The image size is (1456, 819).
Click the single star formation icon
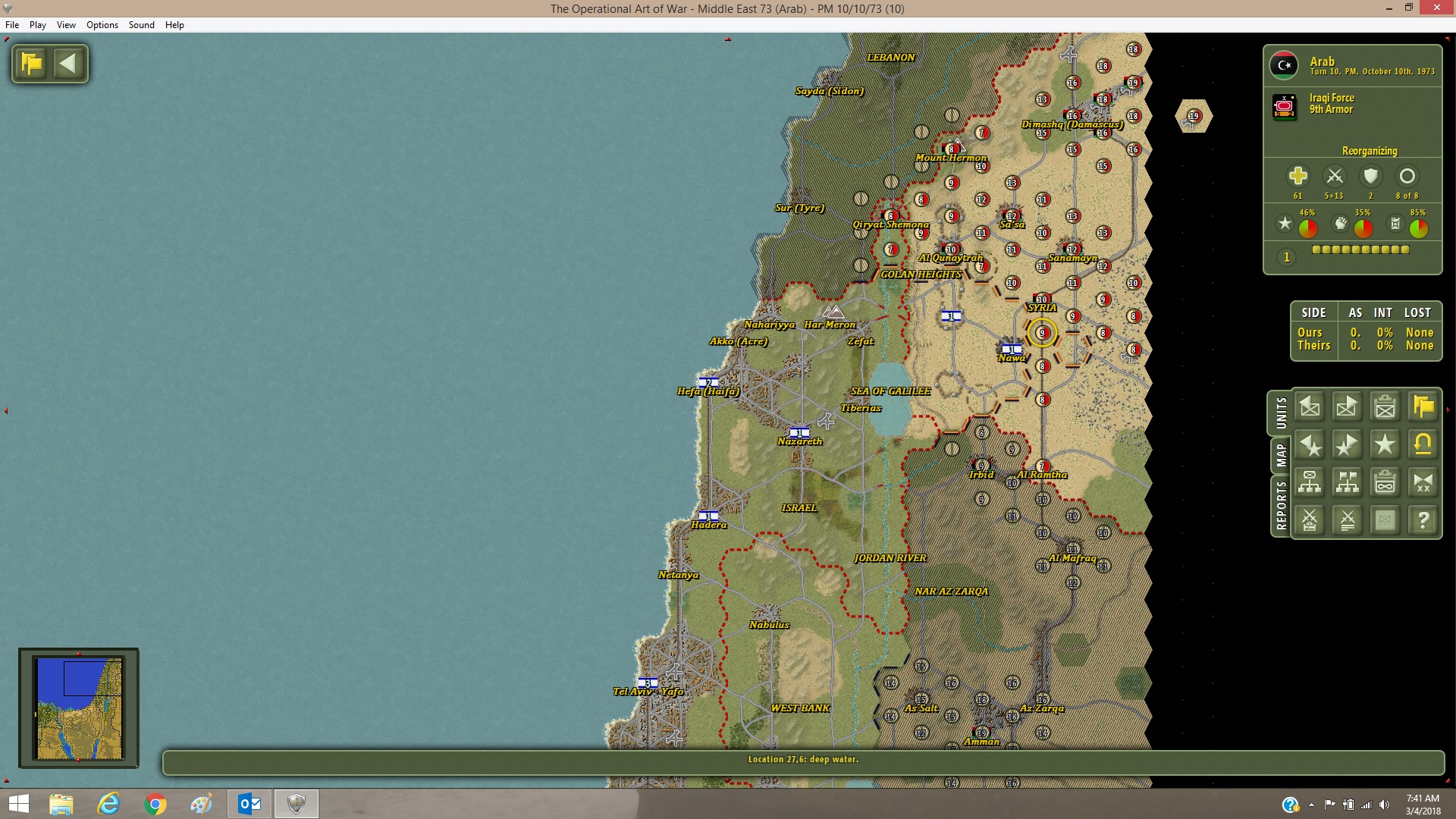tap(1385, 444)
